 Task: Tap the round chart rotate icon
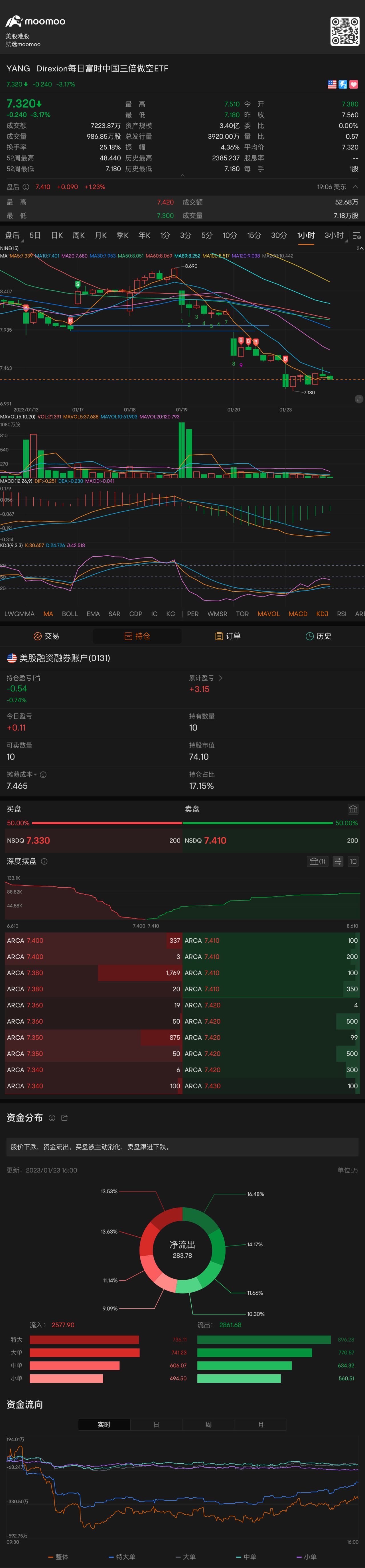(359, 399)
